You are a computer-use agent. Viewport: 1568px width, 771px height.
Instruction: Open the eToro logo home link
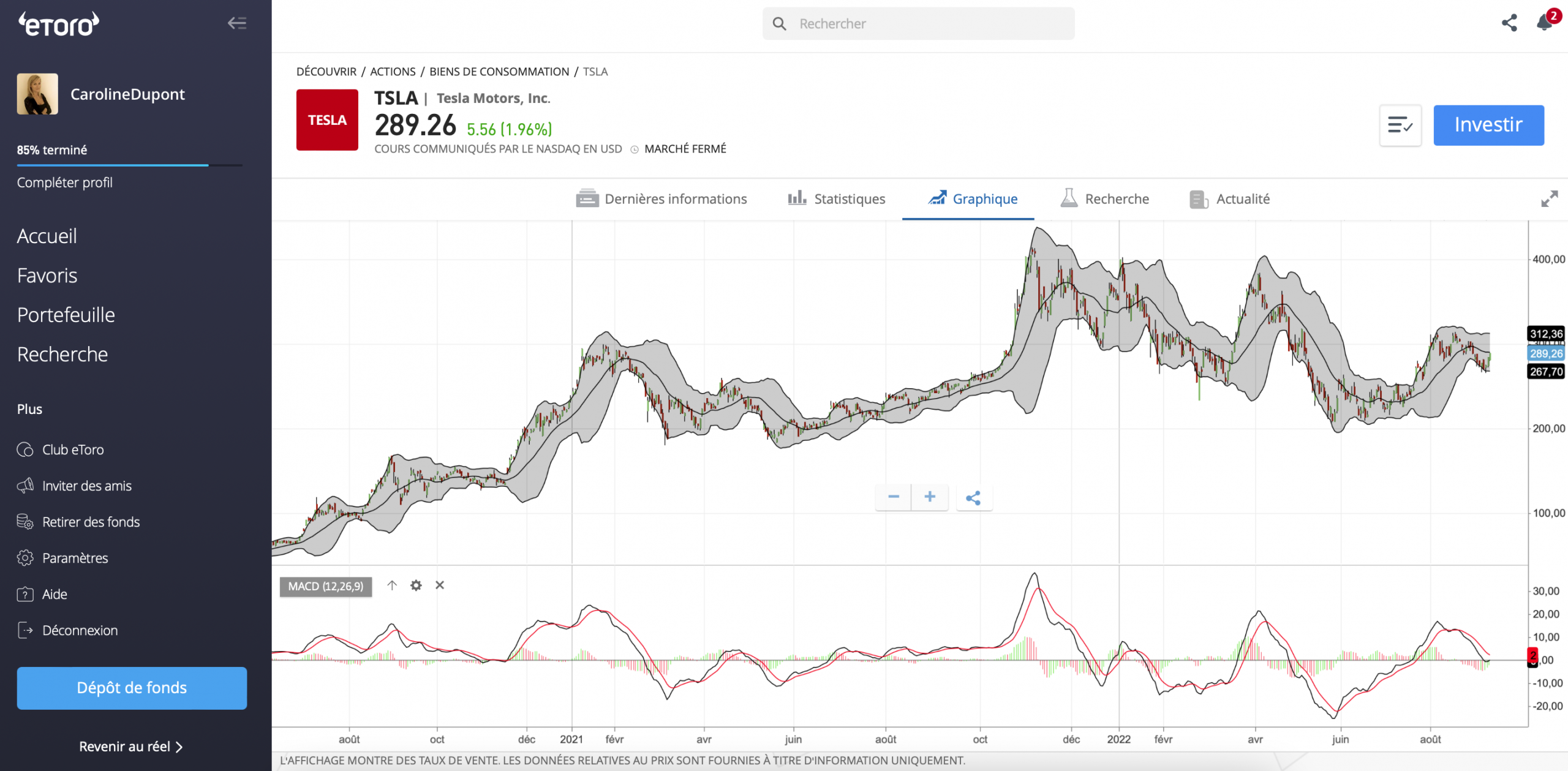[58, 24]
